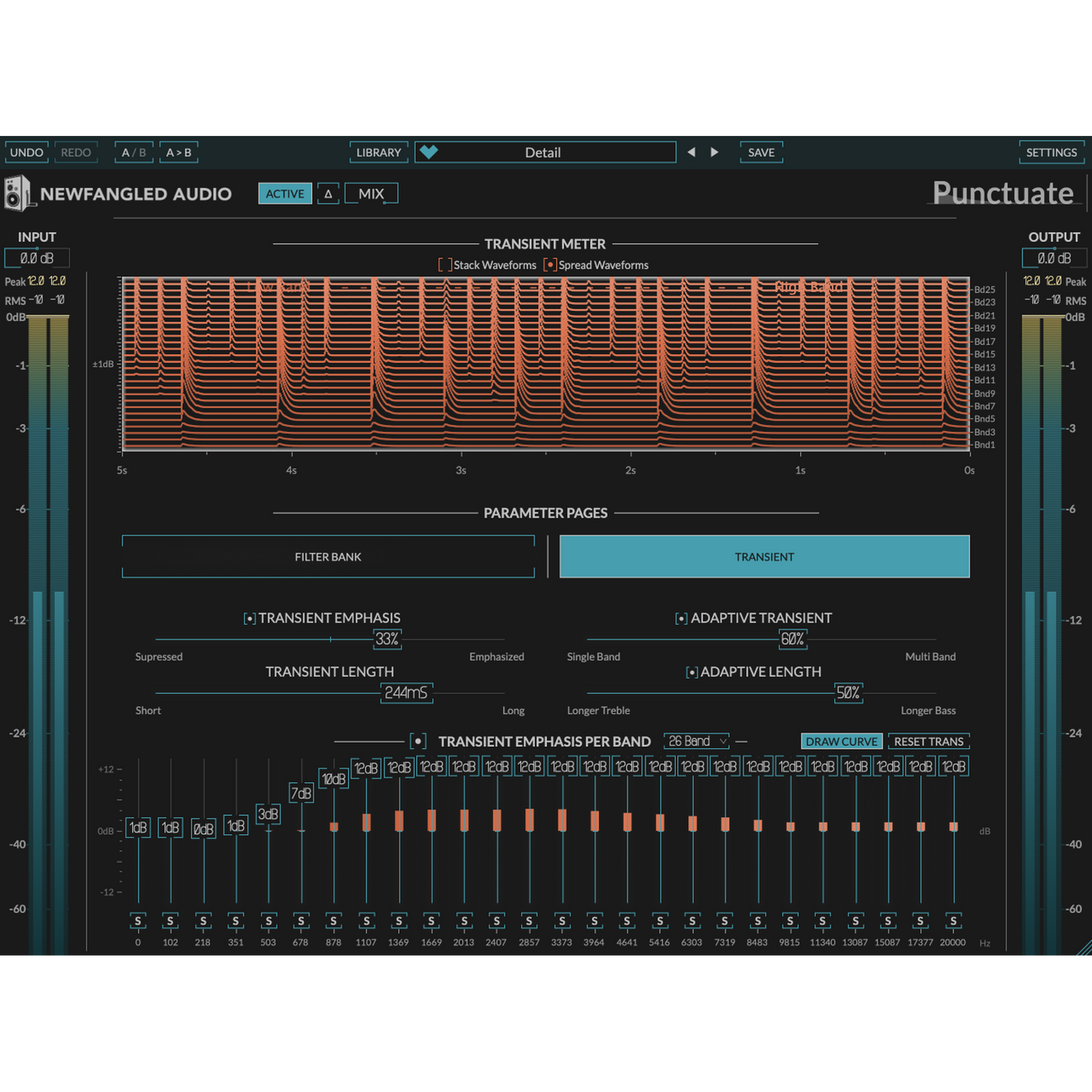Switch to the Filter Bank page
This screenshot has width=1092, height=1092.
[x=328, y=557]
